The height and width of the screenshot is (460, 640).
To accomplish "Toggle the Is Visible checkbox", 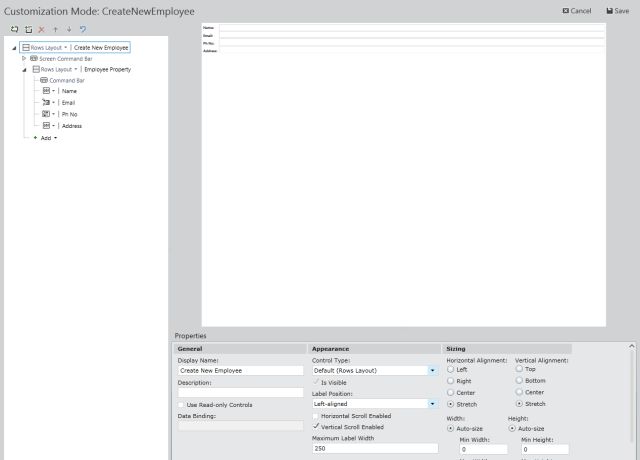I will (316, 382).
